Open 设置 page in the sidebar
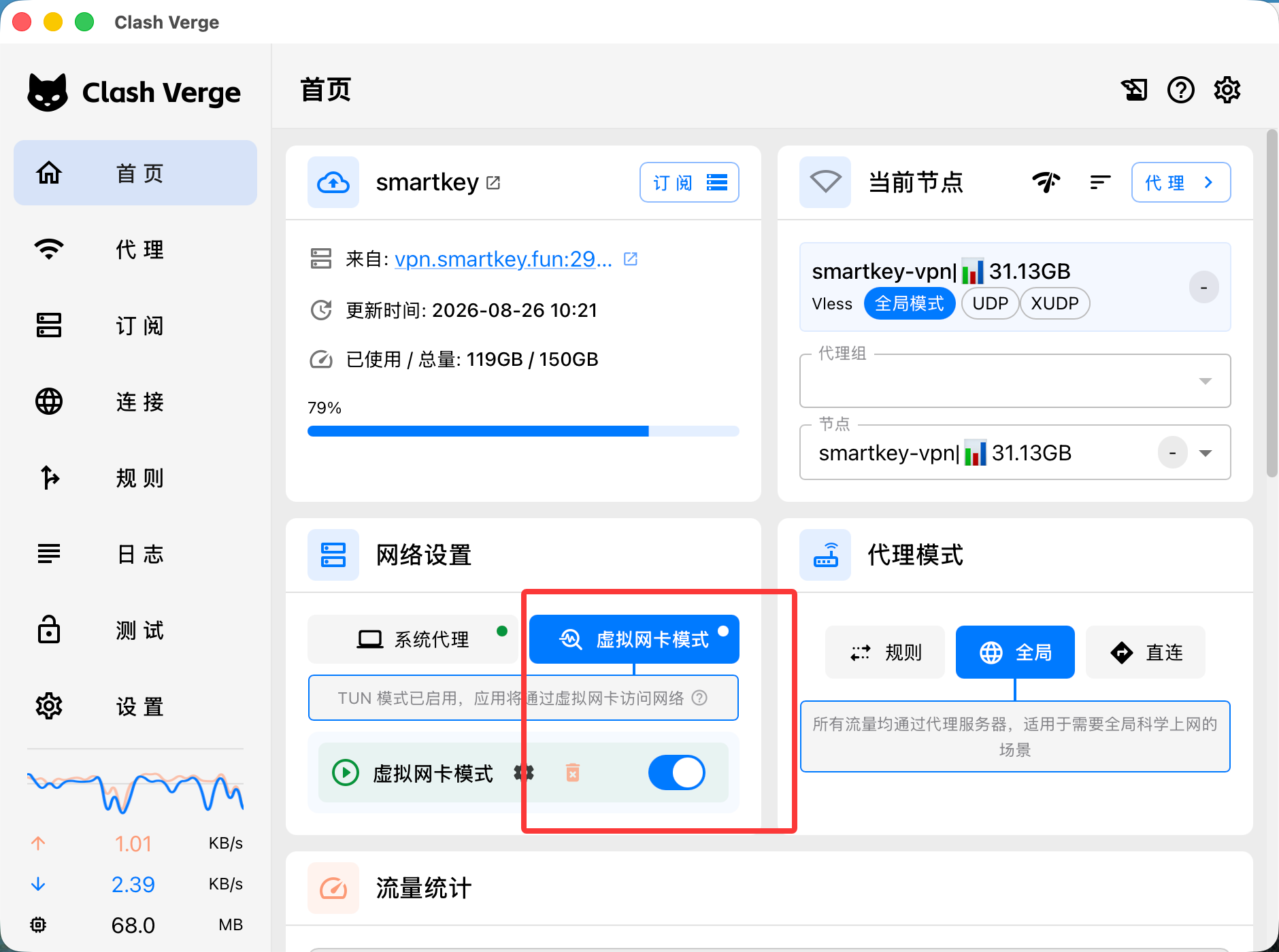The height and width of the screenshot is (952, 1279). click(135, 706)
